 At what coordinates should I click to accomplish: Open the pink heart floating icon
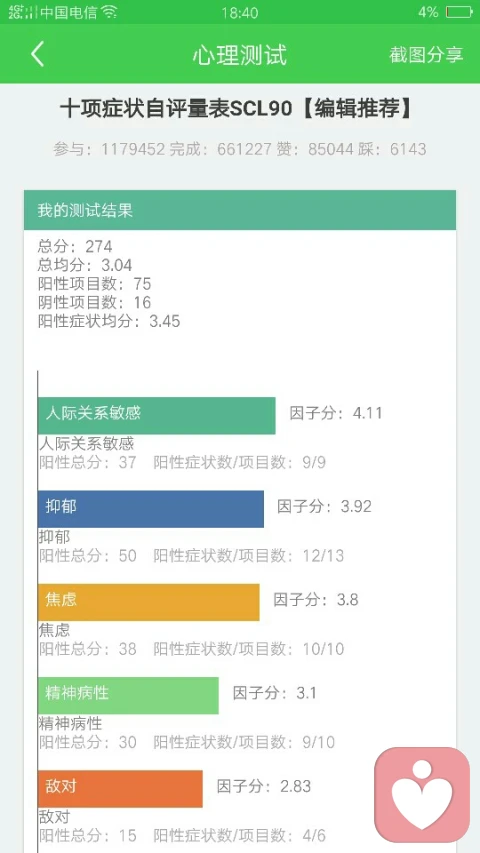(x=422, y=794)
